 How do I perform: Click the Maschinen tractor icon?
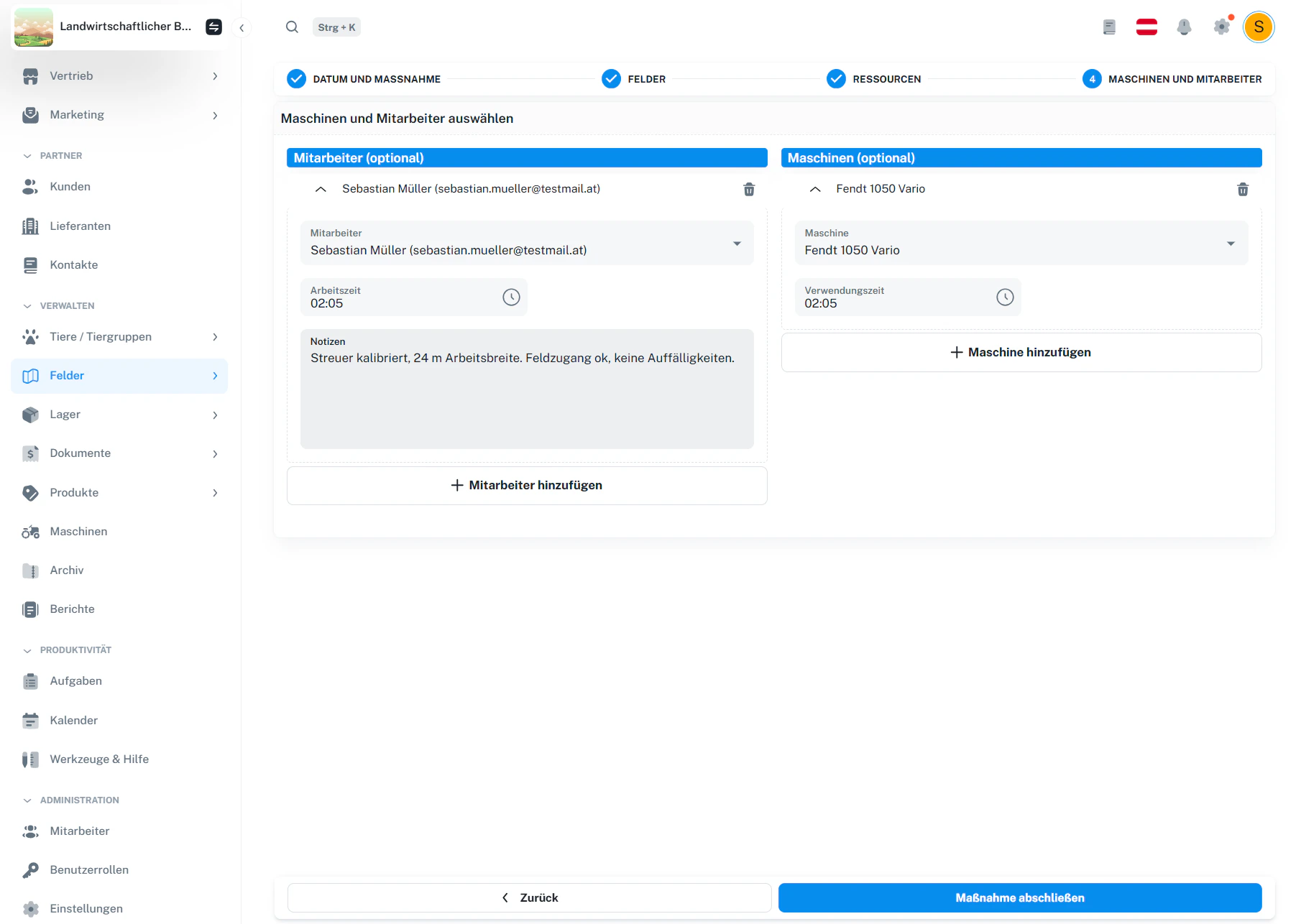tap(30, 532)
